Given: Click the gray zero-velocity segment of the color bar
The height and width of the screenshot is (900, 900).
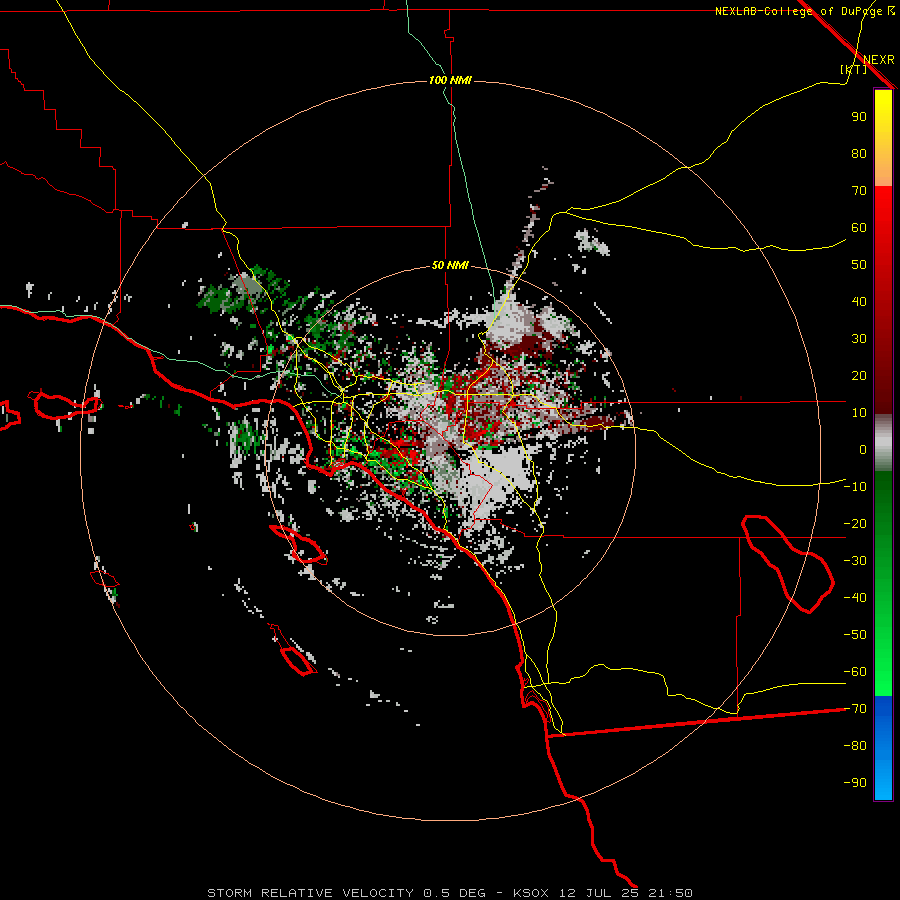Looking at the screenshot, I should pyautogui.click(x=883, y=443).
